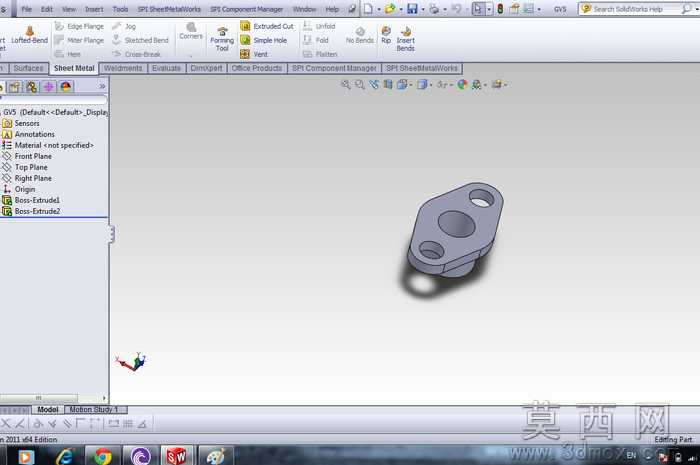This screenshot has width=700, height=465.
Task: Click the No Bends tool
Action: pyautogui.click(x=359, y=35)
